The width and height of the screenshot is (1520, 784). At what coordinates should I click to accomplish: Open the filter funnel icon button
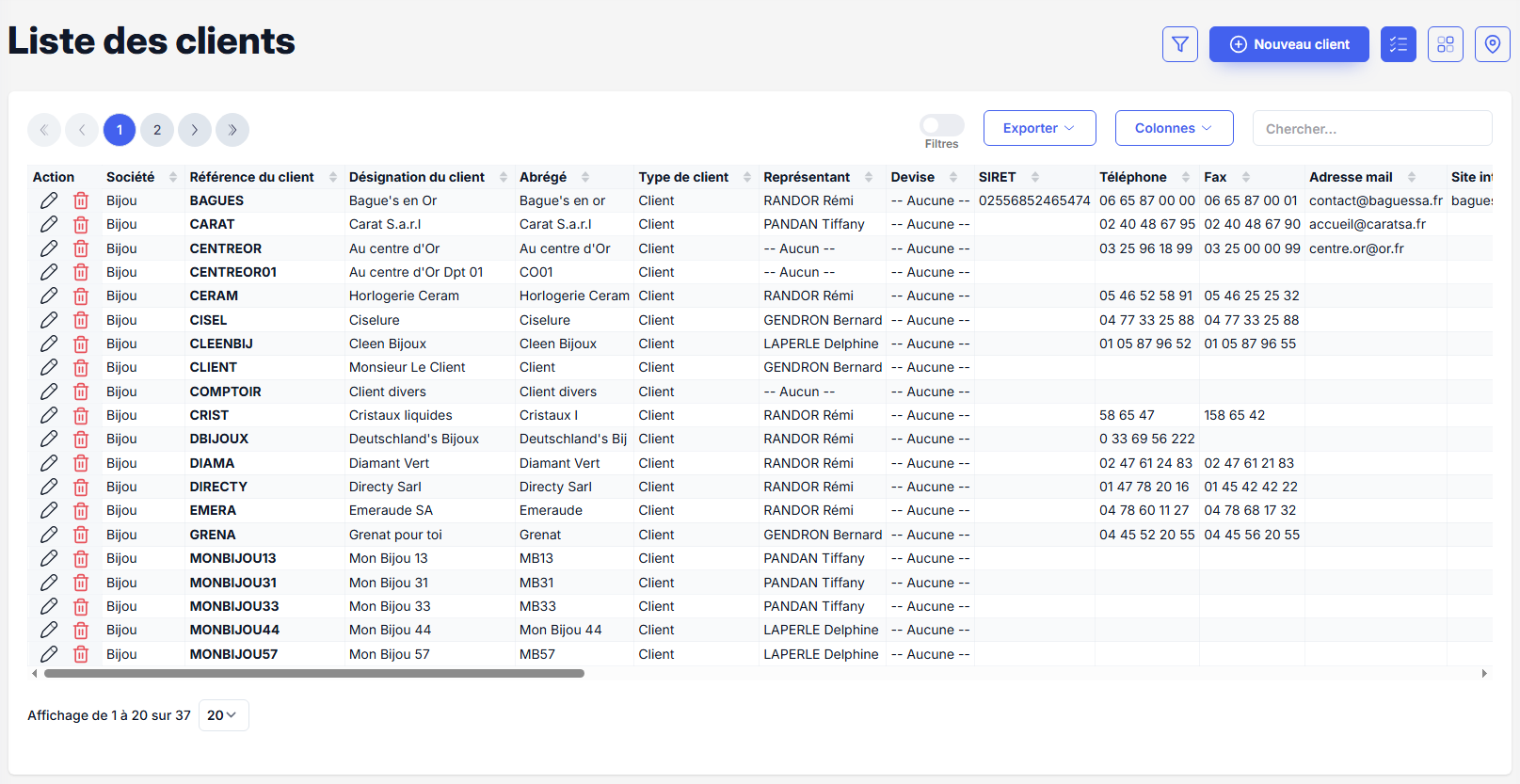point(1179,44)
